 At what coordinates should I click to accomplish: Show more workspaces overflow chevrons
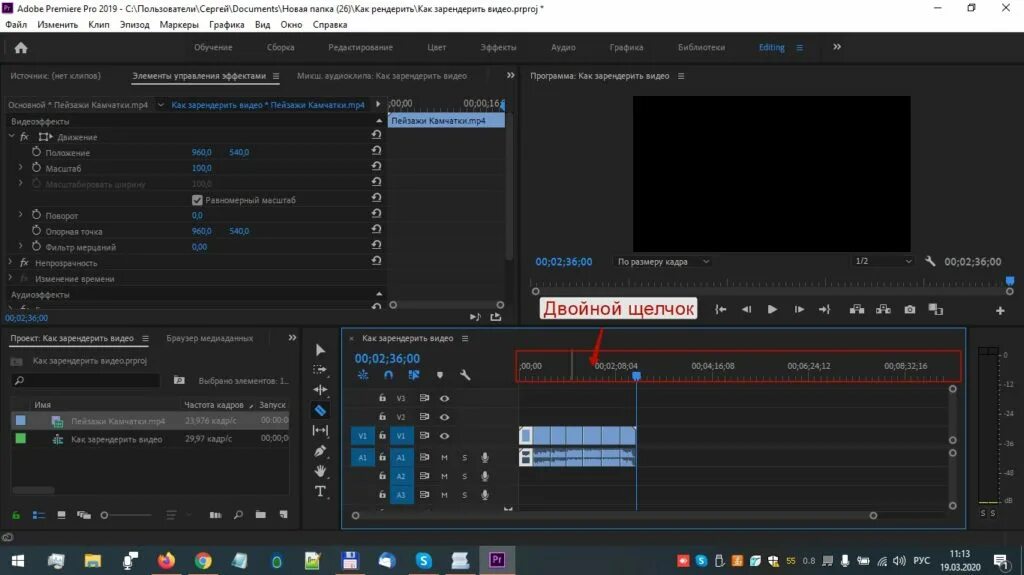837,47
